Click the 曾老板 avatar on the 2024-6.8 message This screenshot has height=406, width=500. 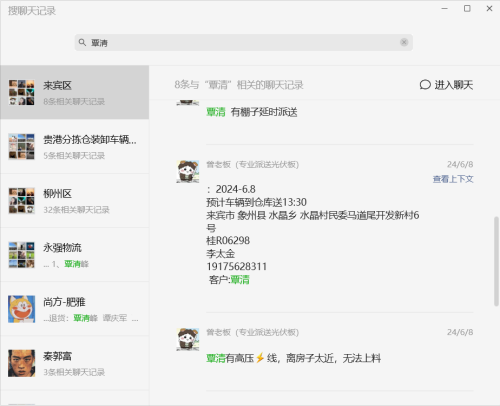coord(188,171)
